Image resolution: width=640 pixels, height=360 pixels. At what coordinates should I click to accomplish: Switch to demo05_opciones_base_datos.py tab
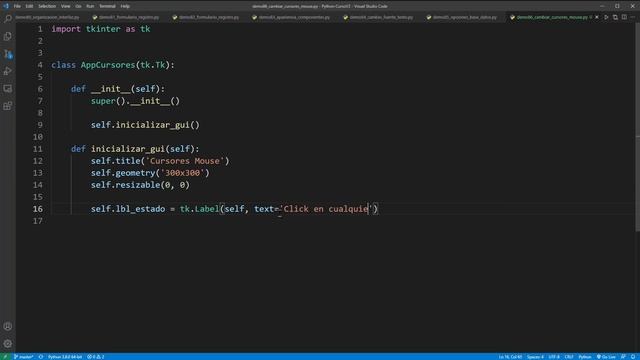462,18
